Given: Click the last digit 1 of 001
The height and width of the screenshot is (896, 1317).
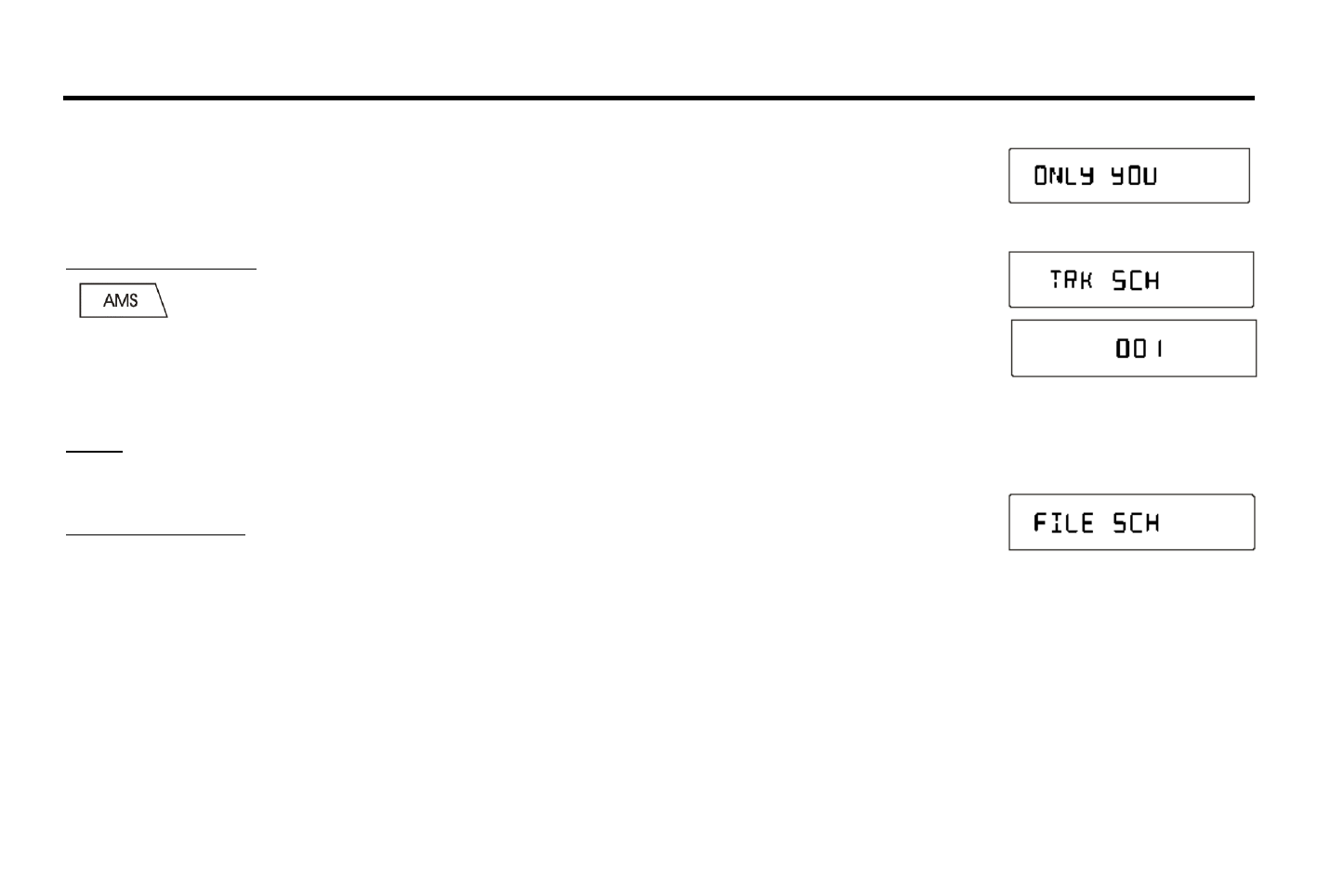Looking at the screenshot, I should (1159, 349).
